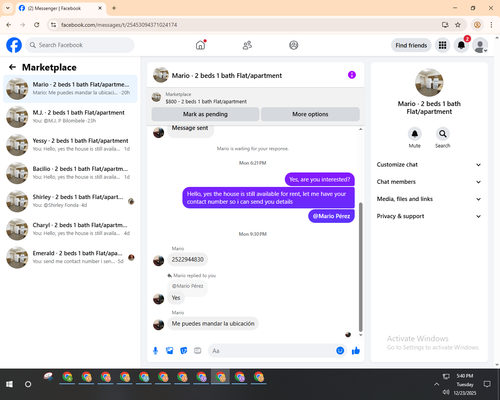
Task: Open Bacilio conversation in the list
Action: pos(70,173)
